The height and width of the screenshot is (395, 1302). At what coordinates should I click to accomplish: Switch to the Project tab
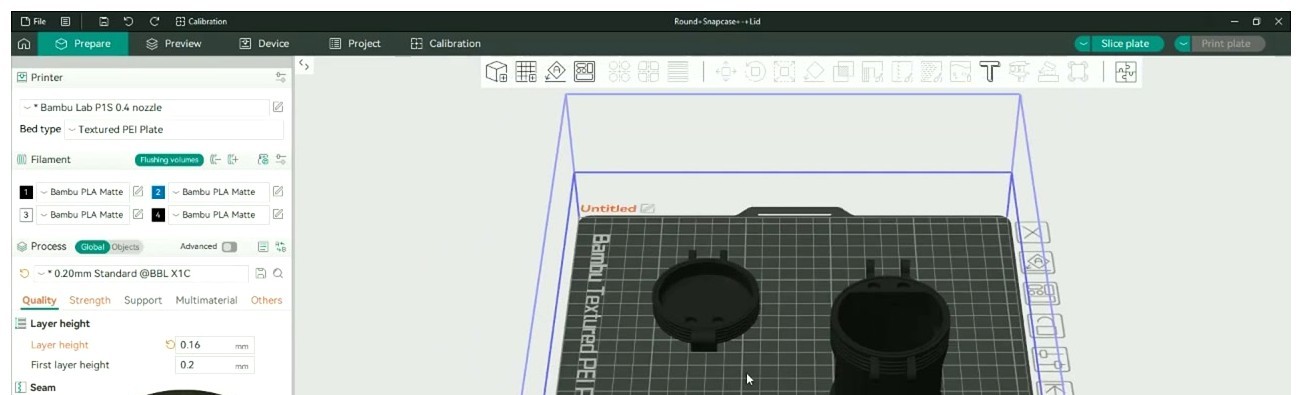355,44
